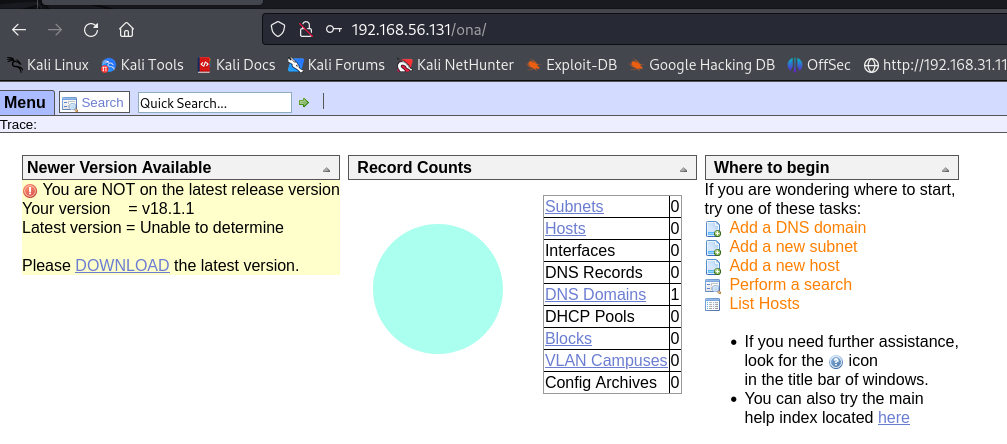Click the icon beside Add a new host

713,267
